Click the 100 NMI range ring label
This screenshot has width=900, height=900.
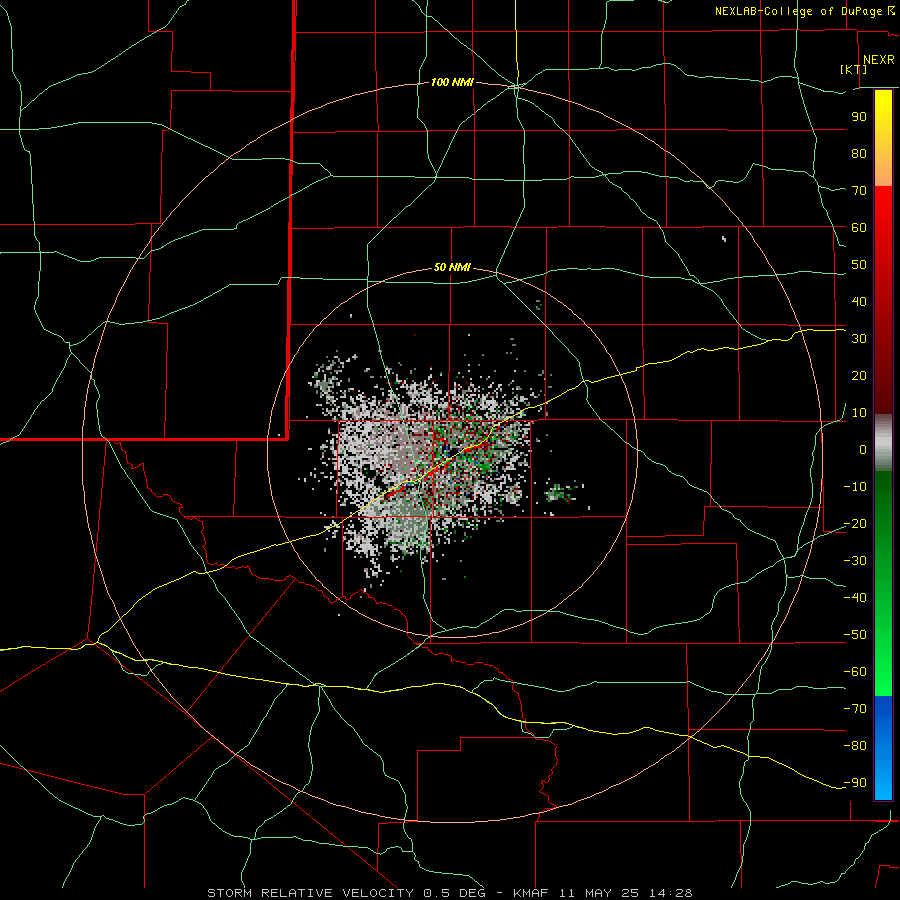pyautogui.click(x=452, y=83)
